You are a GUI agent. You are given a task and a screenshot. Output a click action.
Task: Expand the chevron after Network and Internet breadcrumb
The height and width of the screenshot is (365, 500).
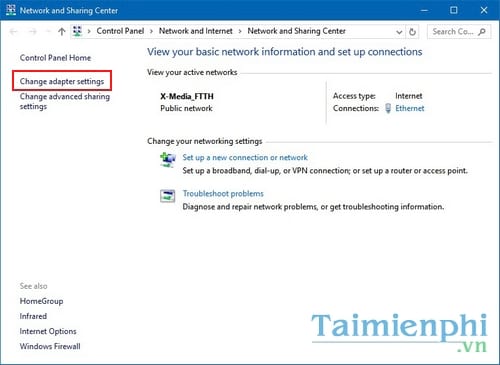tap(240, 31)
